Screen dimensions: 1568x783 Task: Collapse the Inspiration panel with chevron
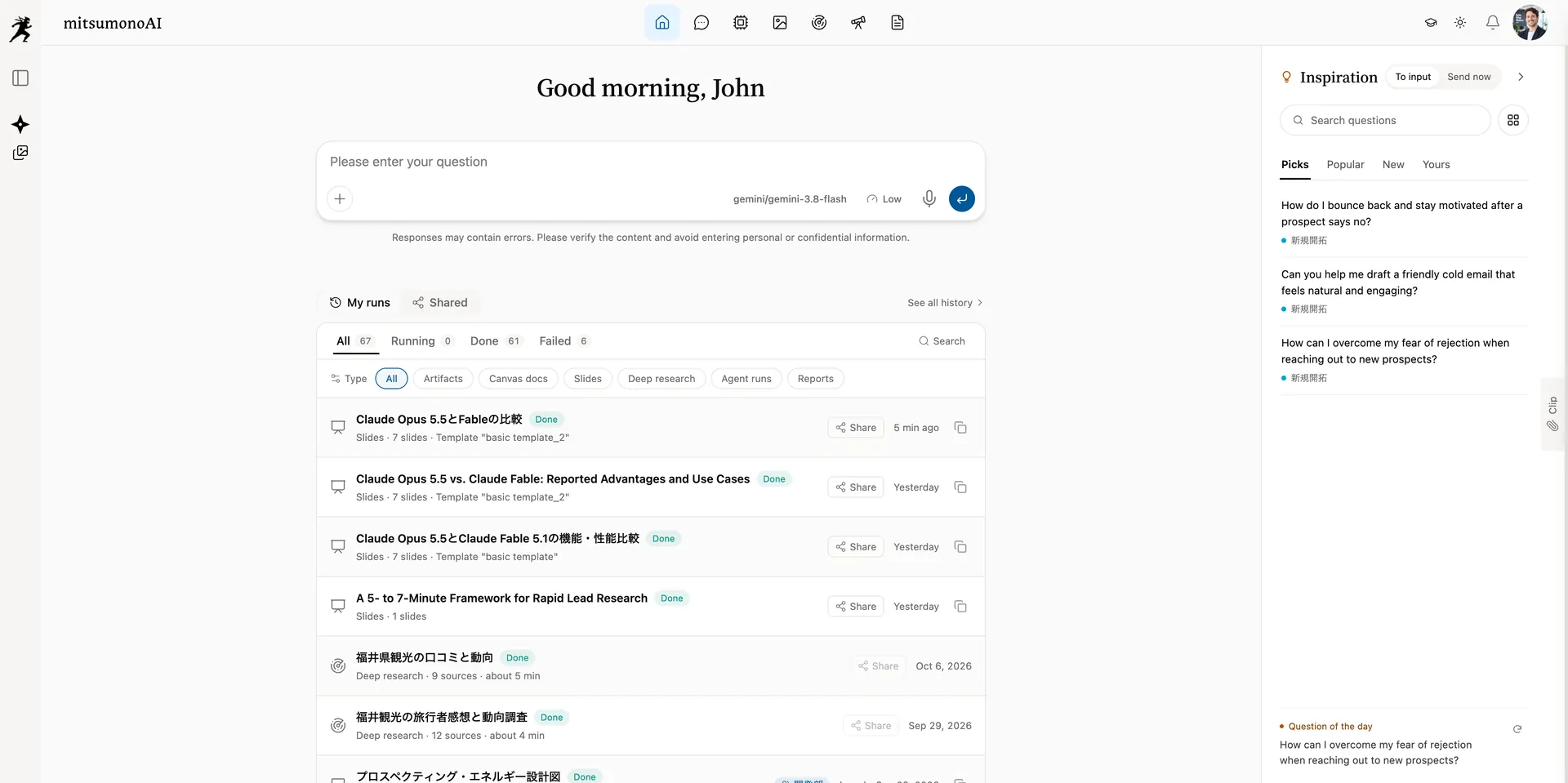click(1521, 77)
